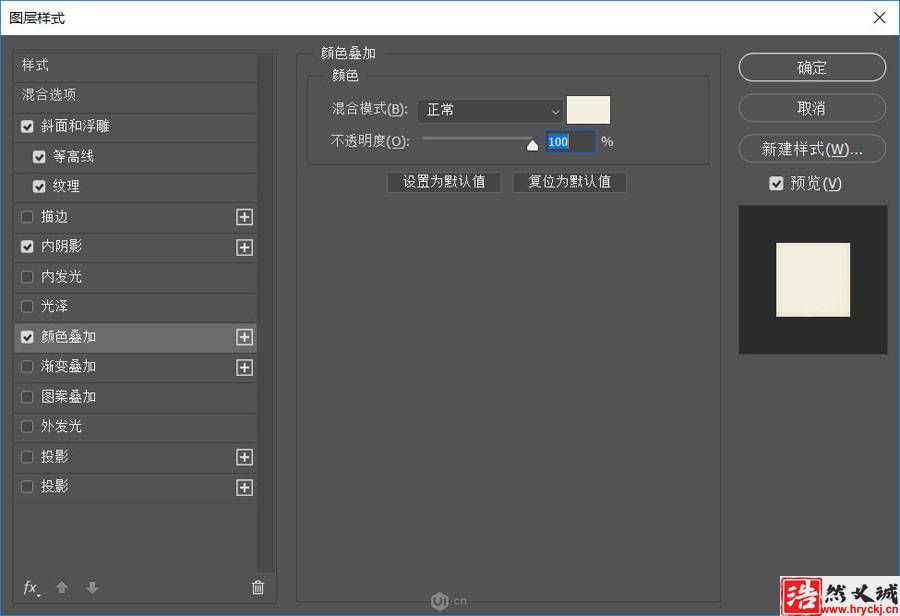Image resolution: width=900 pixels, height=616 pixels.
Task: Open the 斜面和浮雕 settings by its label
Action: tap(75, 126)
